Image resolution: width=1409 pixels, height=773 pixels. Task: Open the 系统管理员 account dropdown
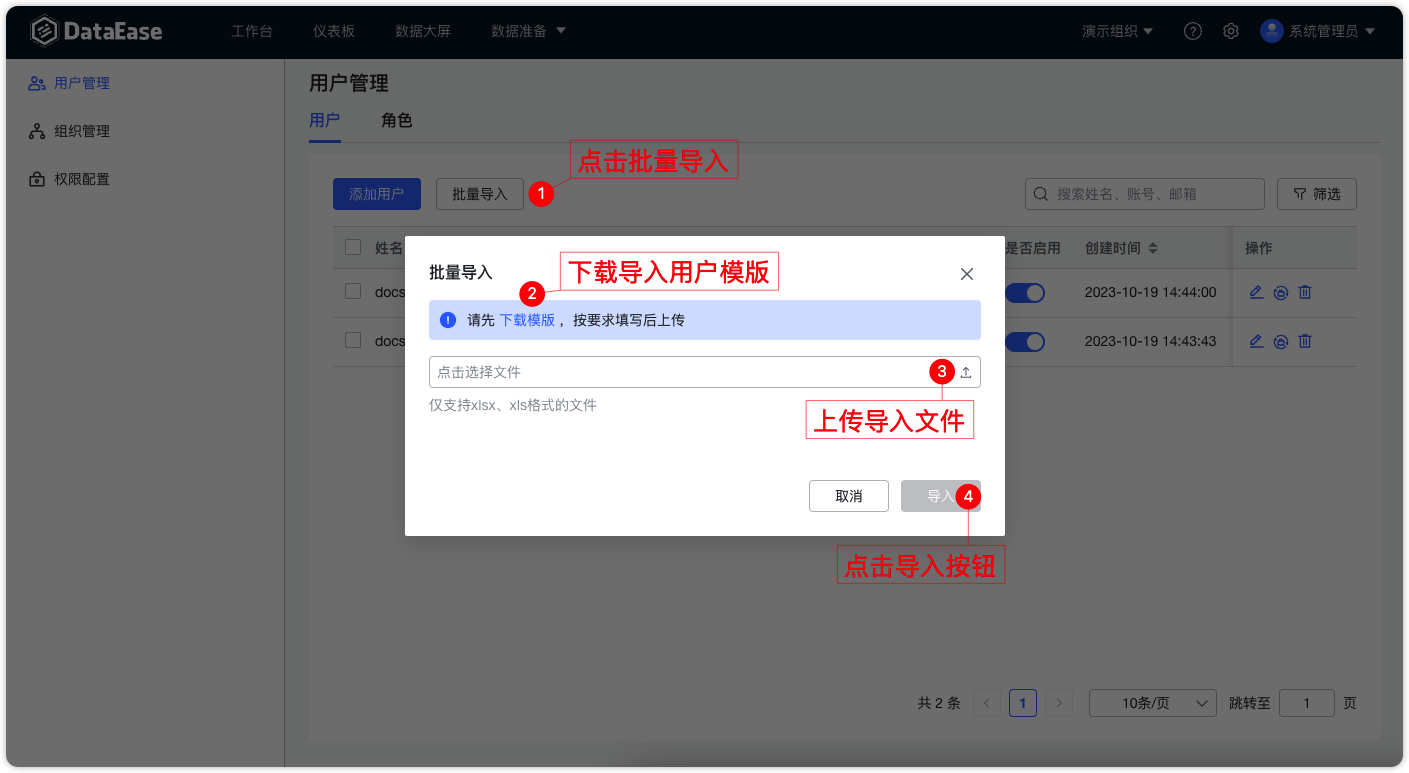(1333, 31)
